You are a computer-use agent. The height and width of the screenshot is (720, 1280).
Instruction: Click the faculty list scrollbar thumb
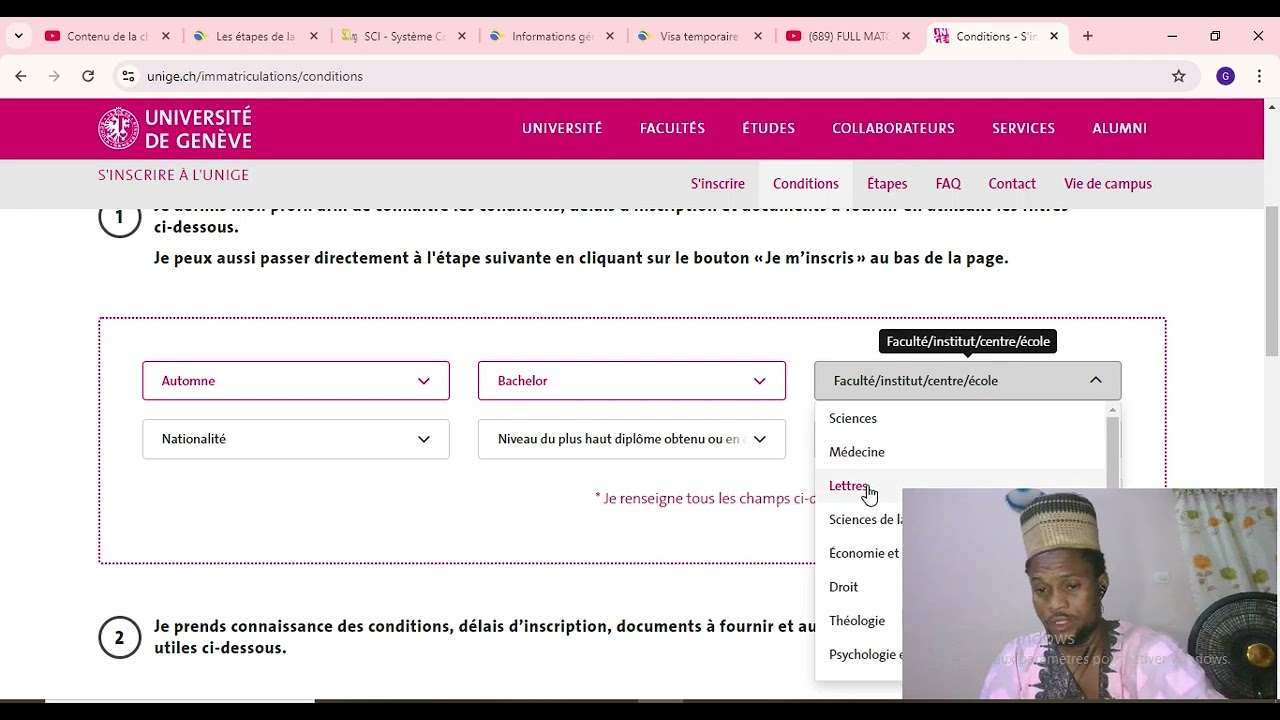[1112, 452]
